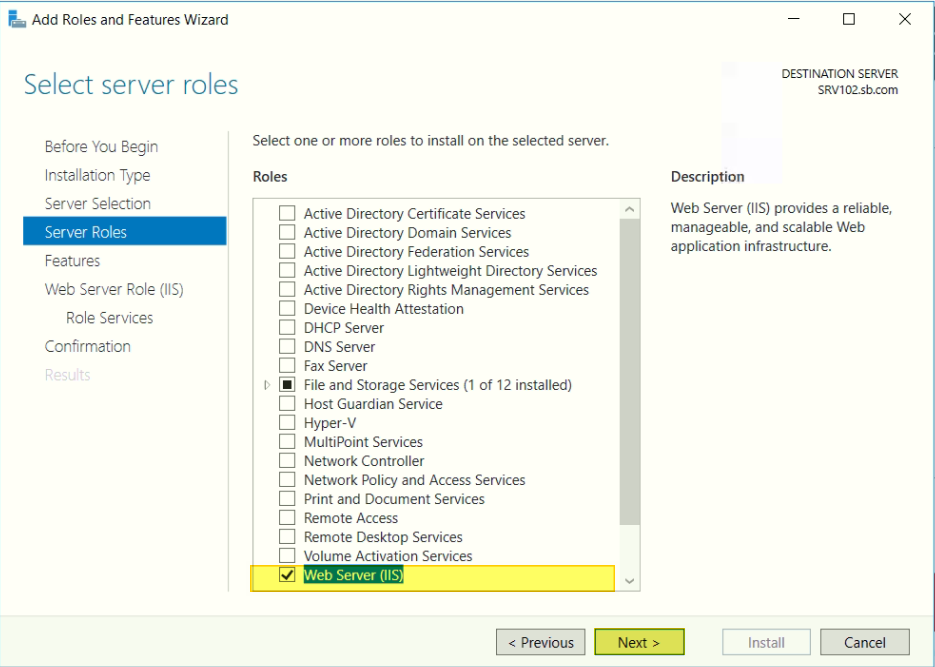935x667 pixels.
Task: Expand File and Storage Services tree arrow
Action: tap(267, 385)
